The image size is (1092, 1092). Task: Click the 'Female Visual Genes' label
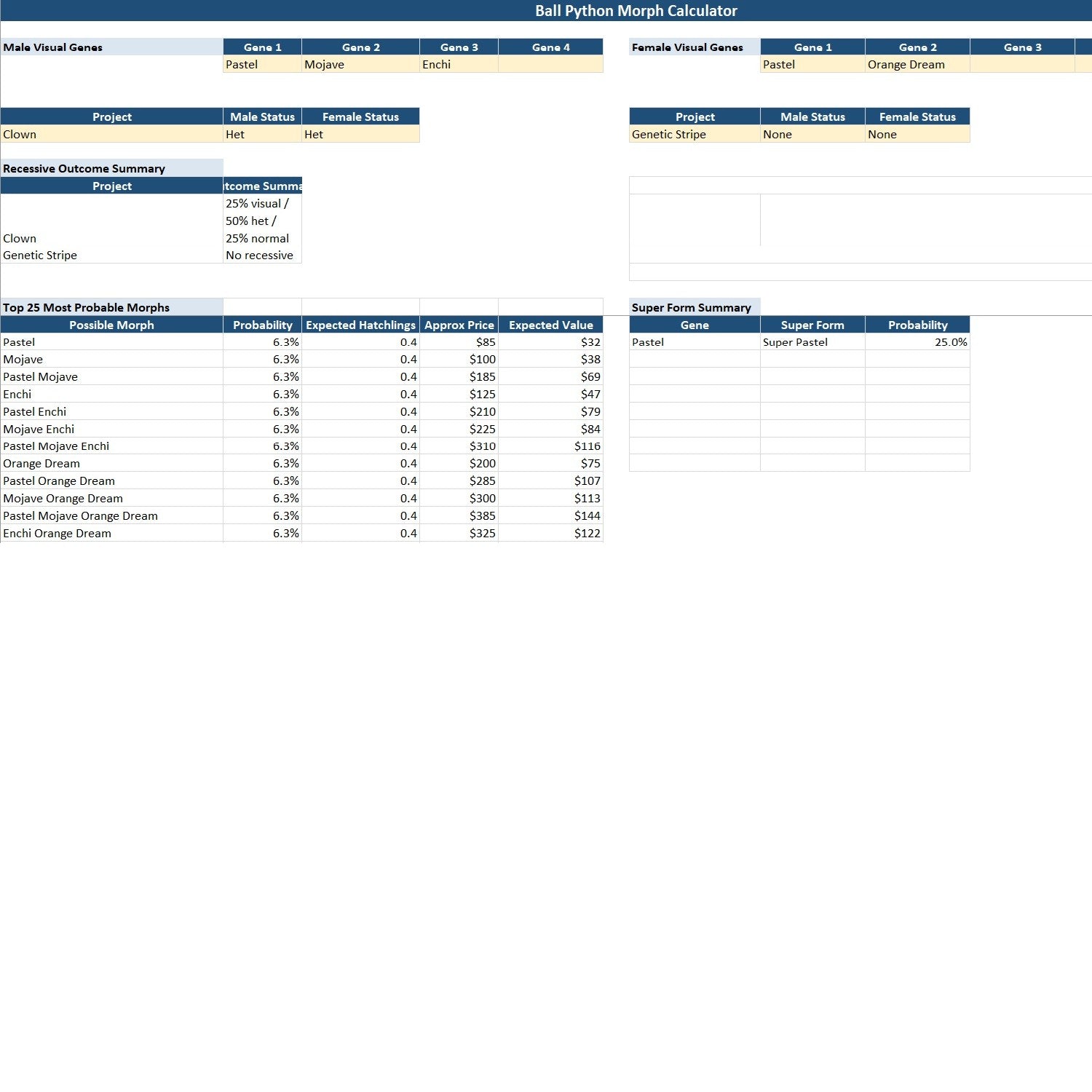click(x=687, y=47)
